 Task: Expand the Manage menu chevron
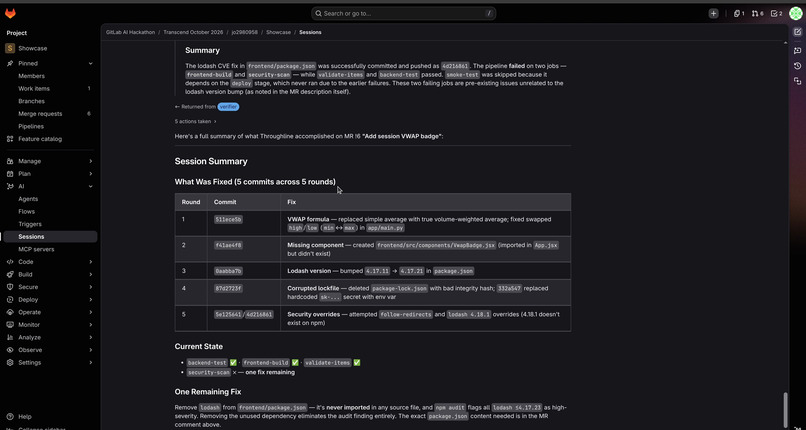click(90, 161)
